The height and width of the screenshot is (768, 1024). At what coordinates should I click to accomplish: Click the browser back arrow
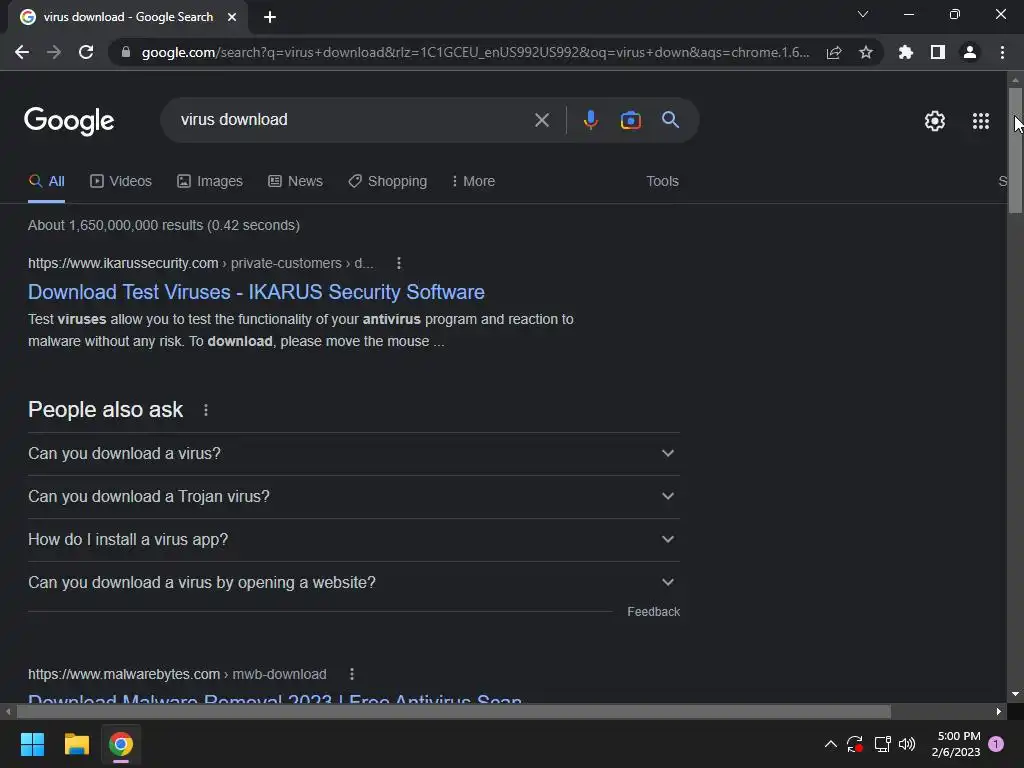[x=22, y=52]
